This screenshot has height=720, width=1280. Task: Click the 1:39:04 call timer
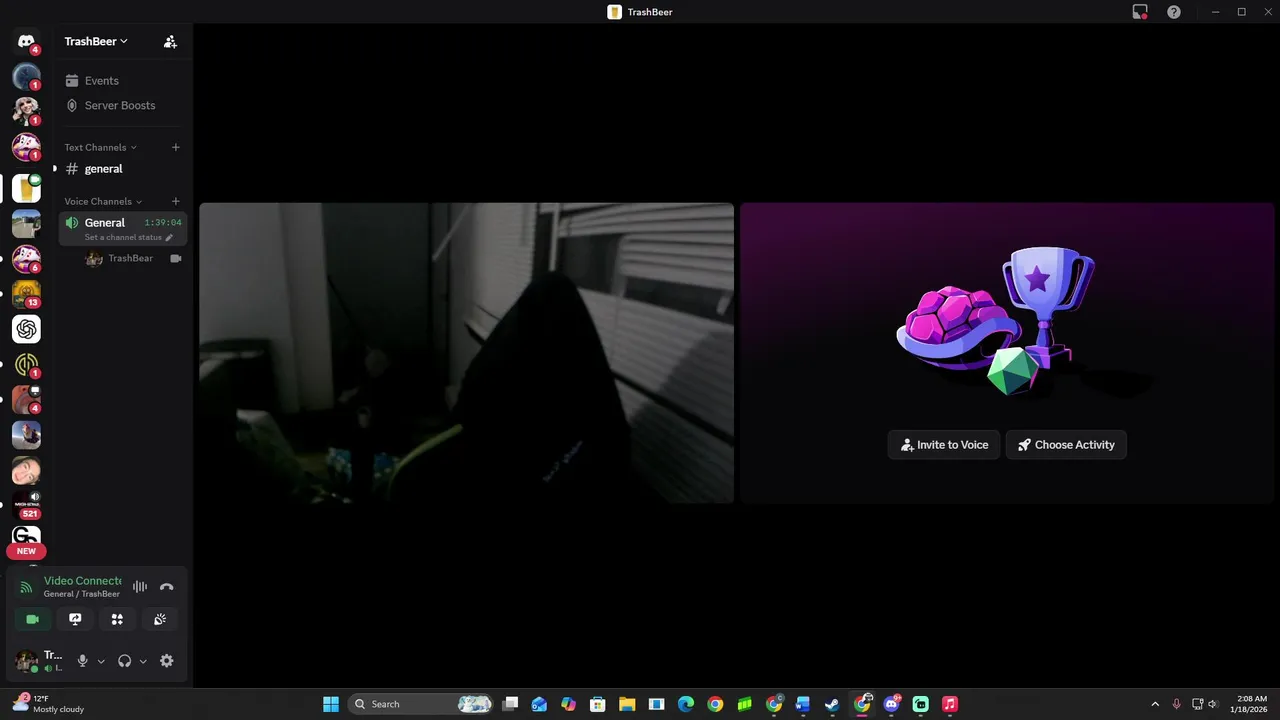[x=163, y=223]
